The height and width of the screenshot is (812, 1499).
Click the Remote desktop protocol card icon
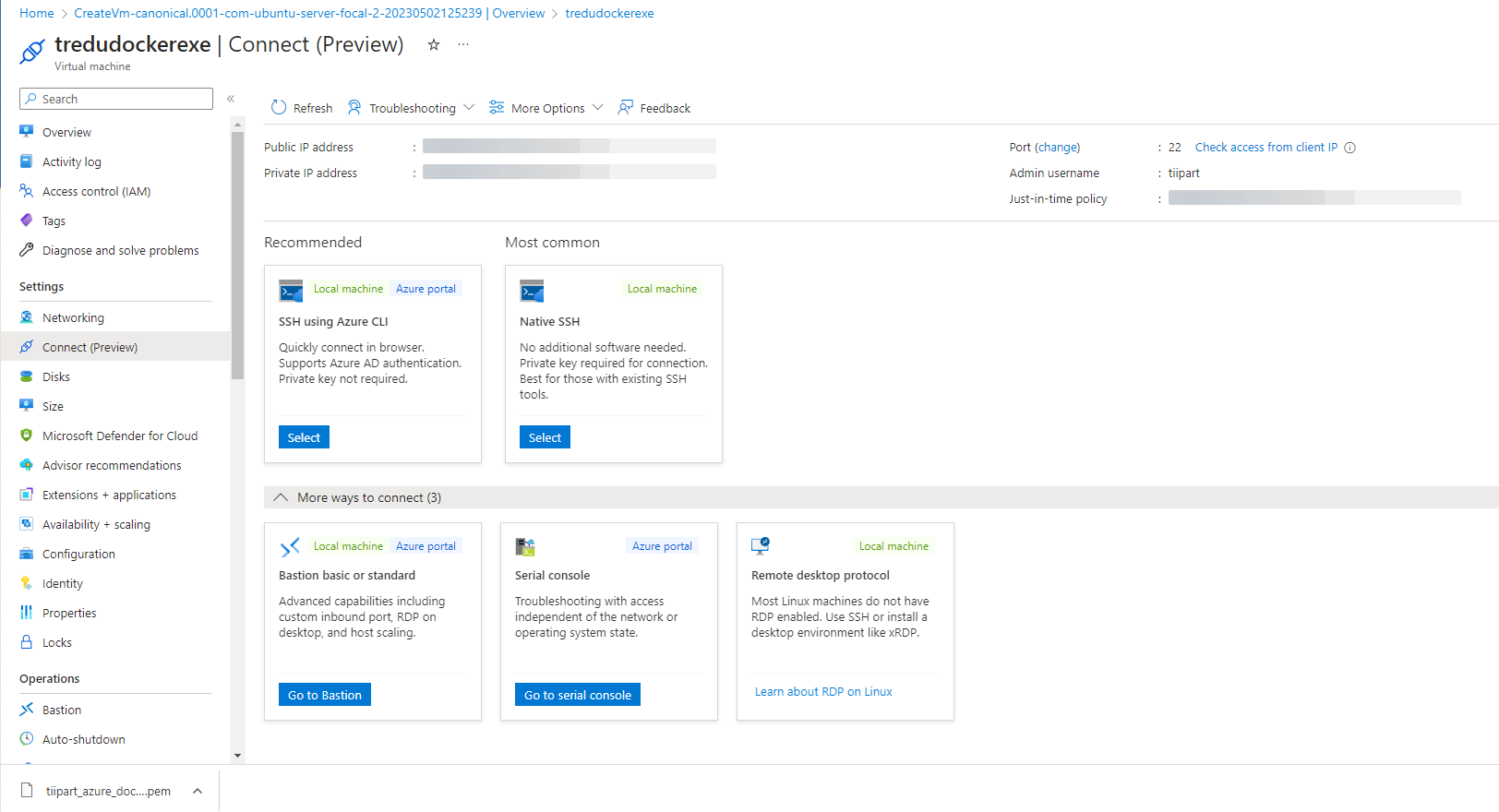[761, 546]
